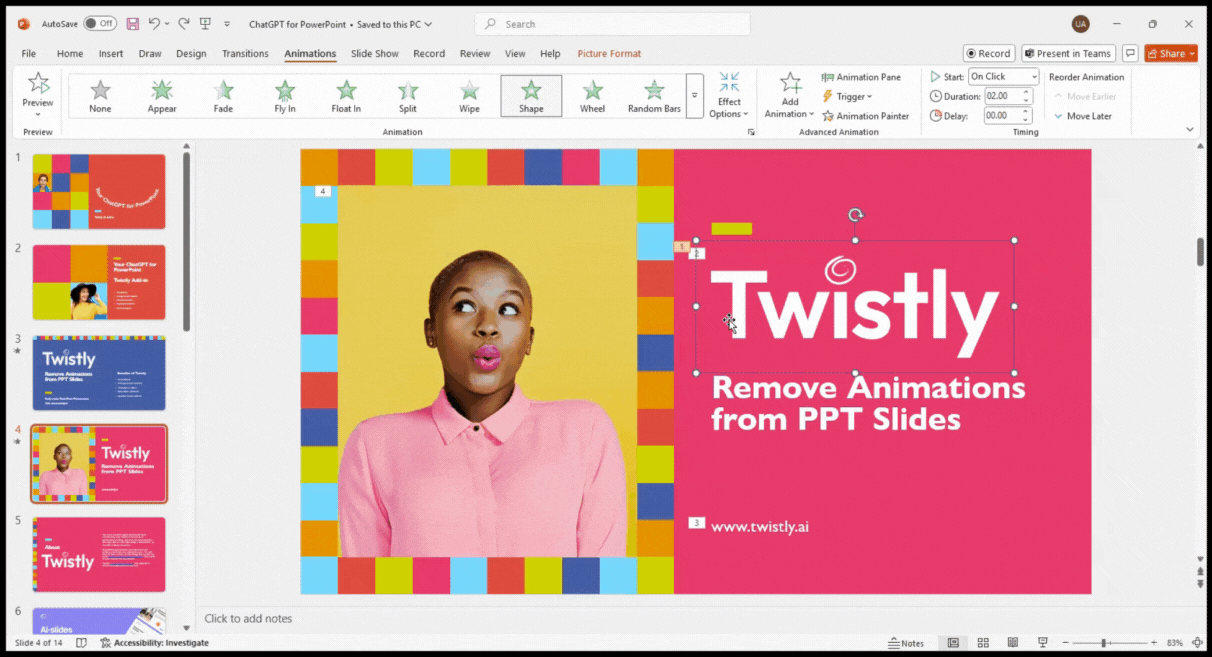Open the Picture Format tab

(609, 54)
